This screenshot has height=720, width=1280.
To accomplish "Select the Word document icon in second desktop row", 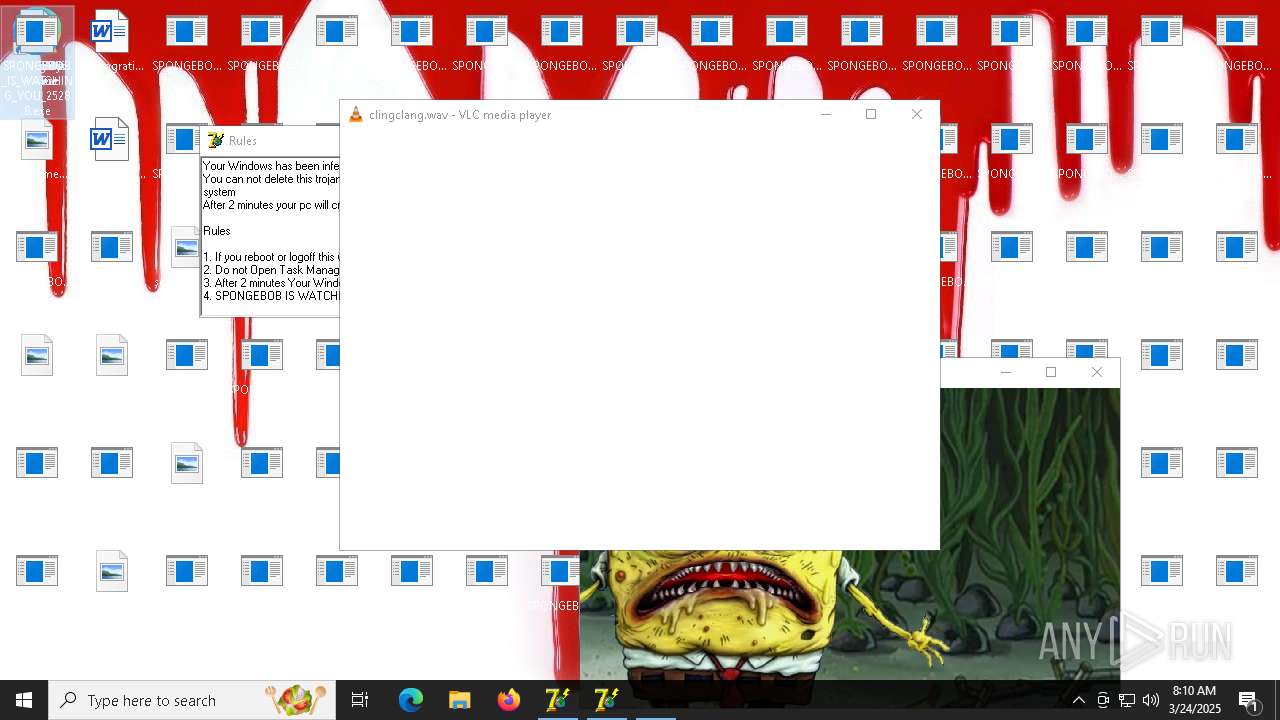I will (x=111, y=139).
